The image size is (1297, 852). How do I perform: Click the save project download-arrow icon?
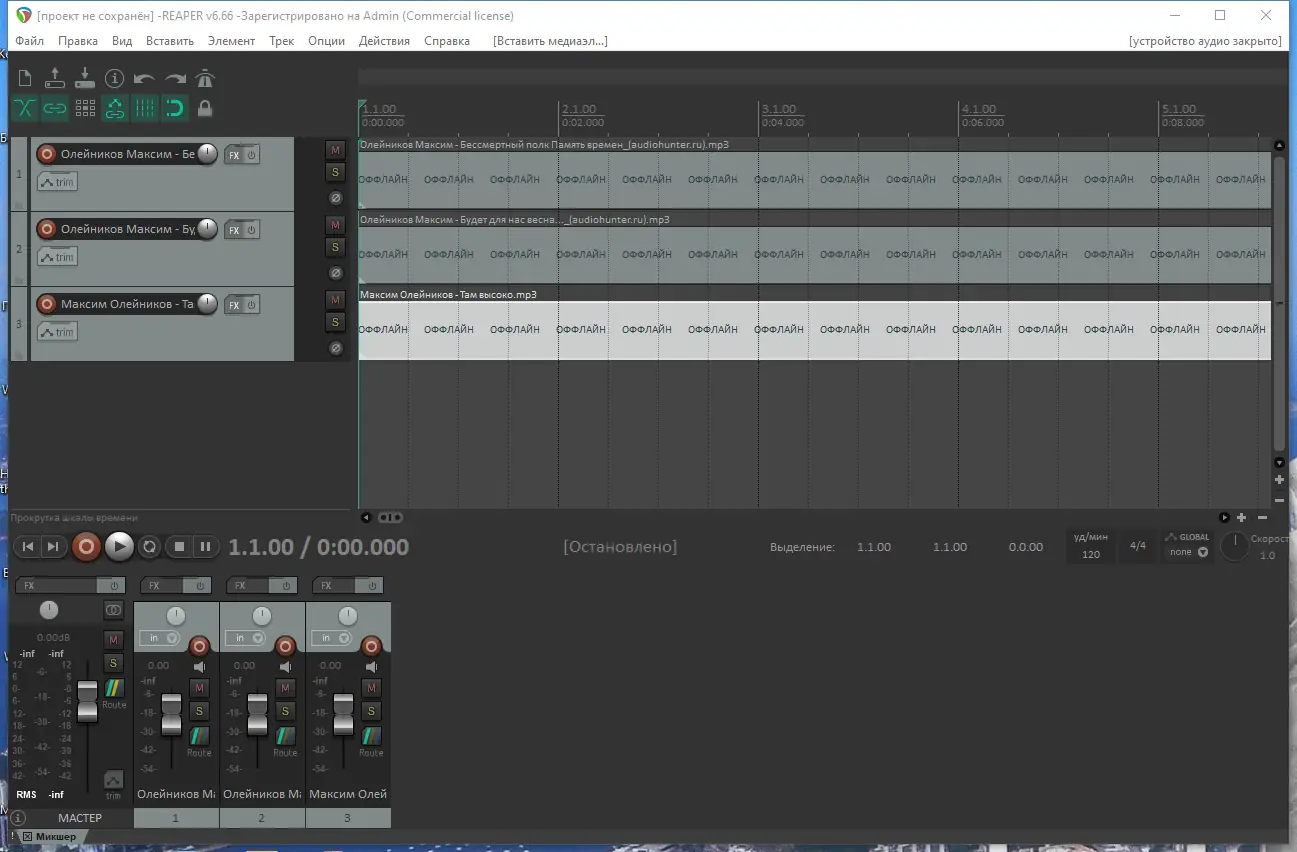pos(85,78)
